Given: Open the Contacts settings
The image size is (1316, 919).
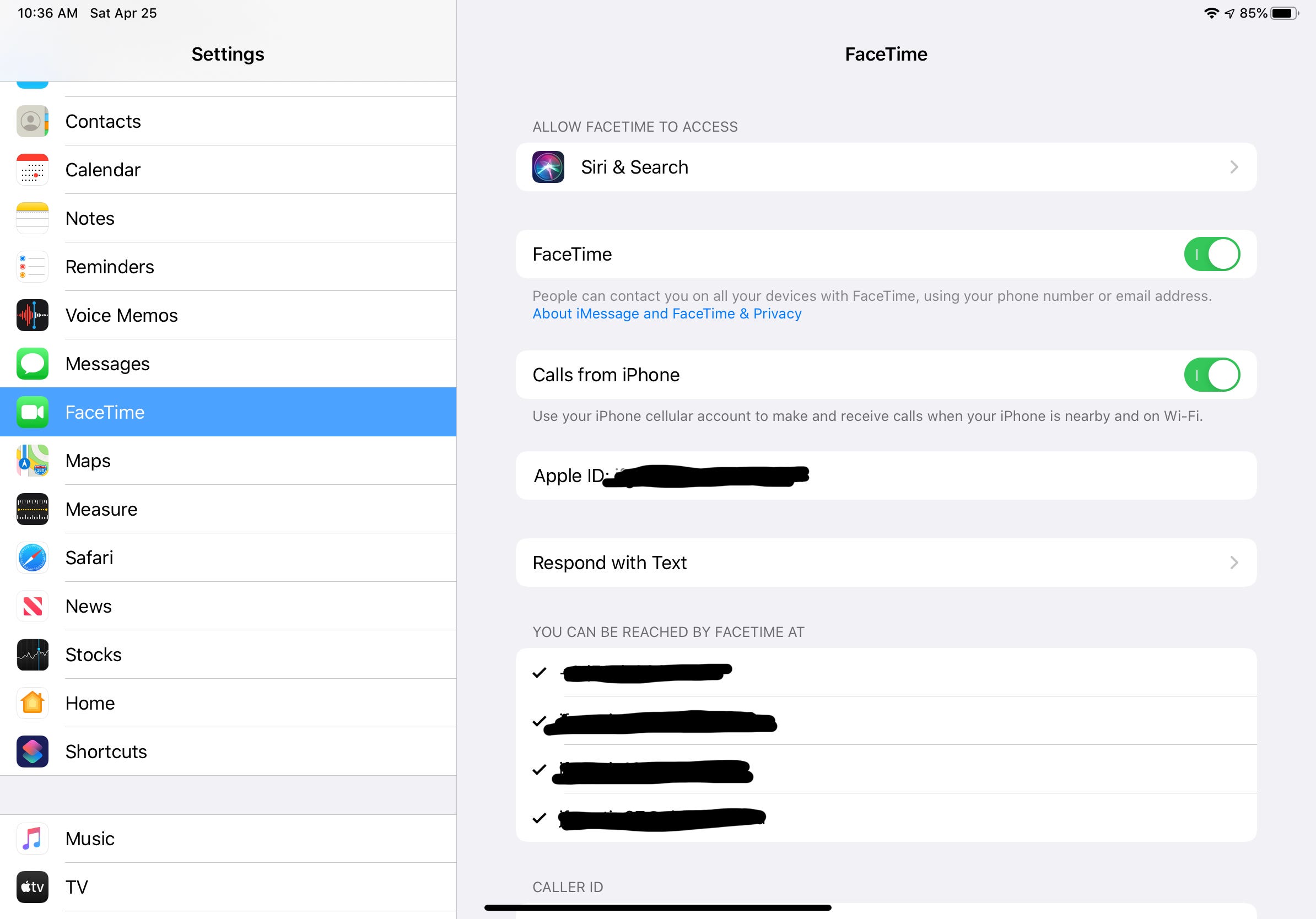Looking at the screenshot, I should [228, 121].
